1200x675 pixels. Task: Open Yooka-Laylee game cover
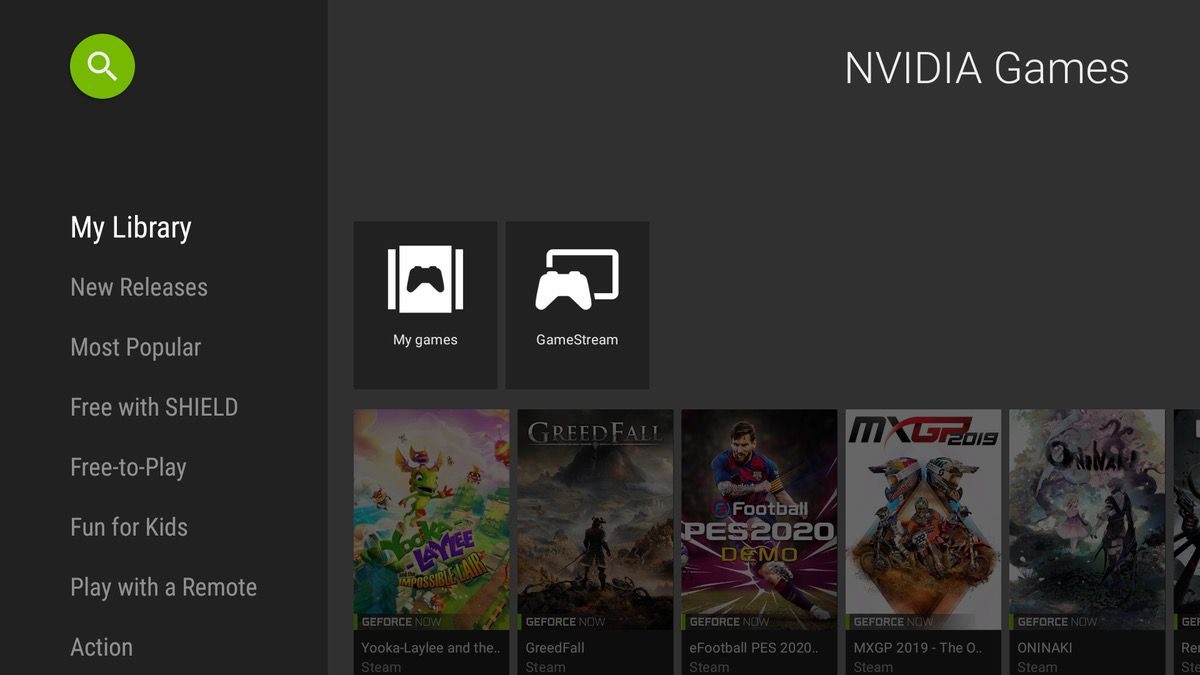431,519
